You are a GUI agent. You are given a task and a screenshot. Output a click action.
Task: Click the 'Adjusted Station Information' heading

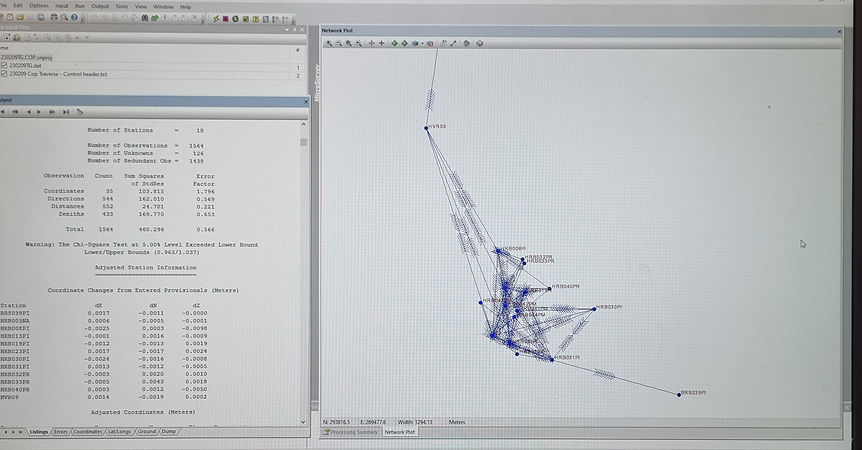click(145, 268)
